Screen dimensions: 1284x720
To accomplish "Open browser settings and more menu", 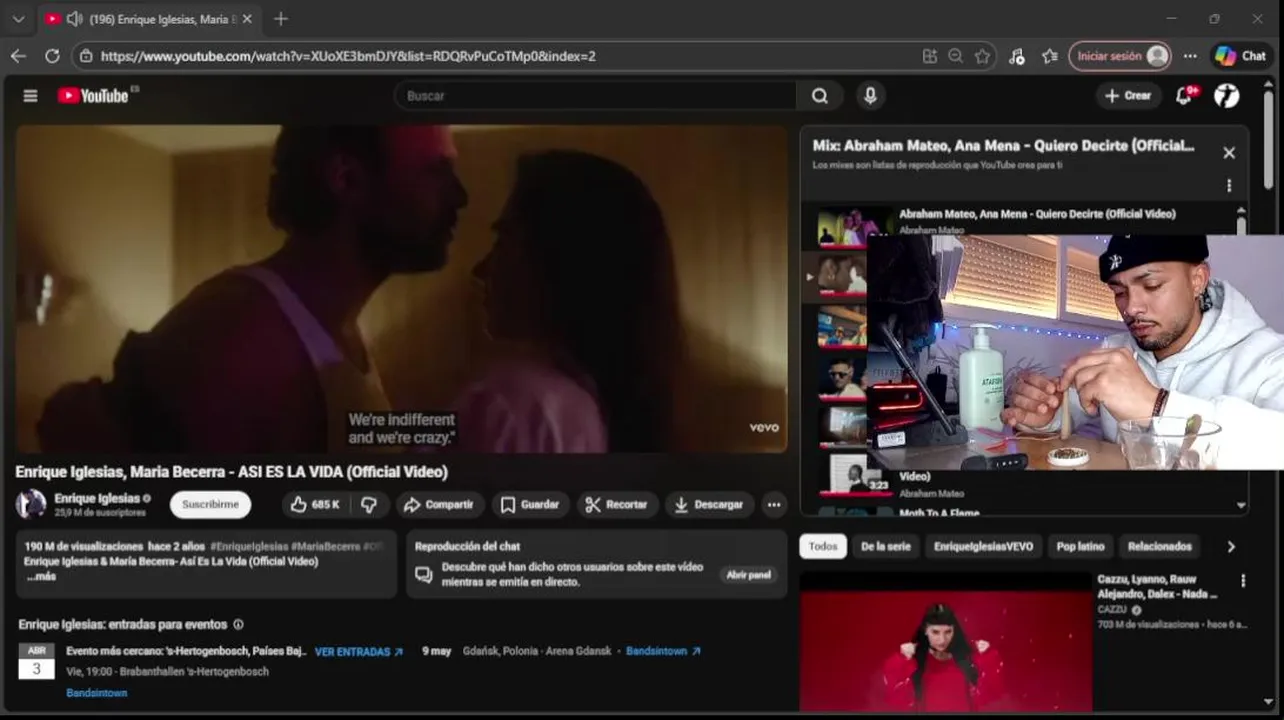I will [1190, 56].
